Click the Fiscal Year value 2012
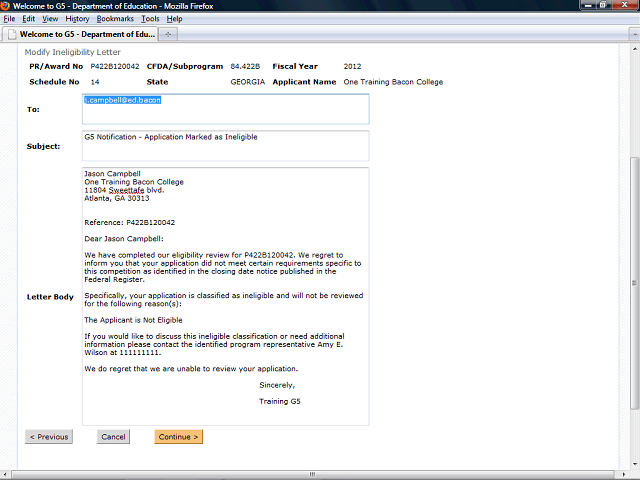The height and width of the screenshot is (480, 640). coord(352,66)
